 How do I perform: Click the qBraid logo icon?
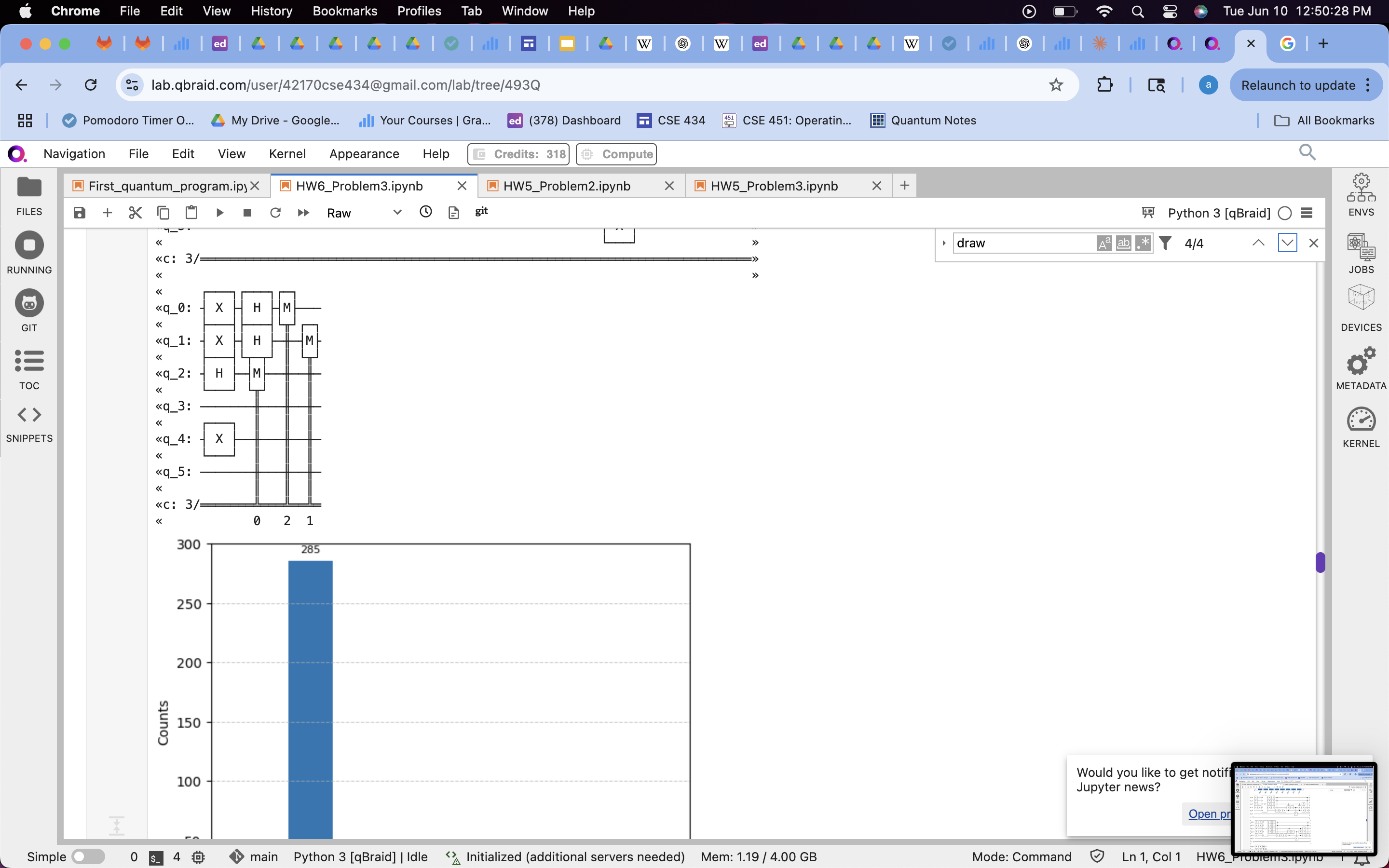point(17,154)
